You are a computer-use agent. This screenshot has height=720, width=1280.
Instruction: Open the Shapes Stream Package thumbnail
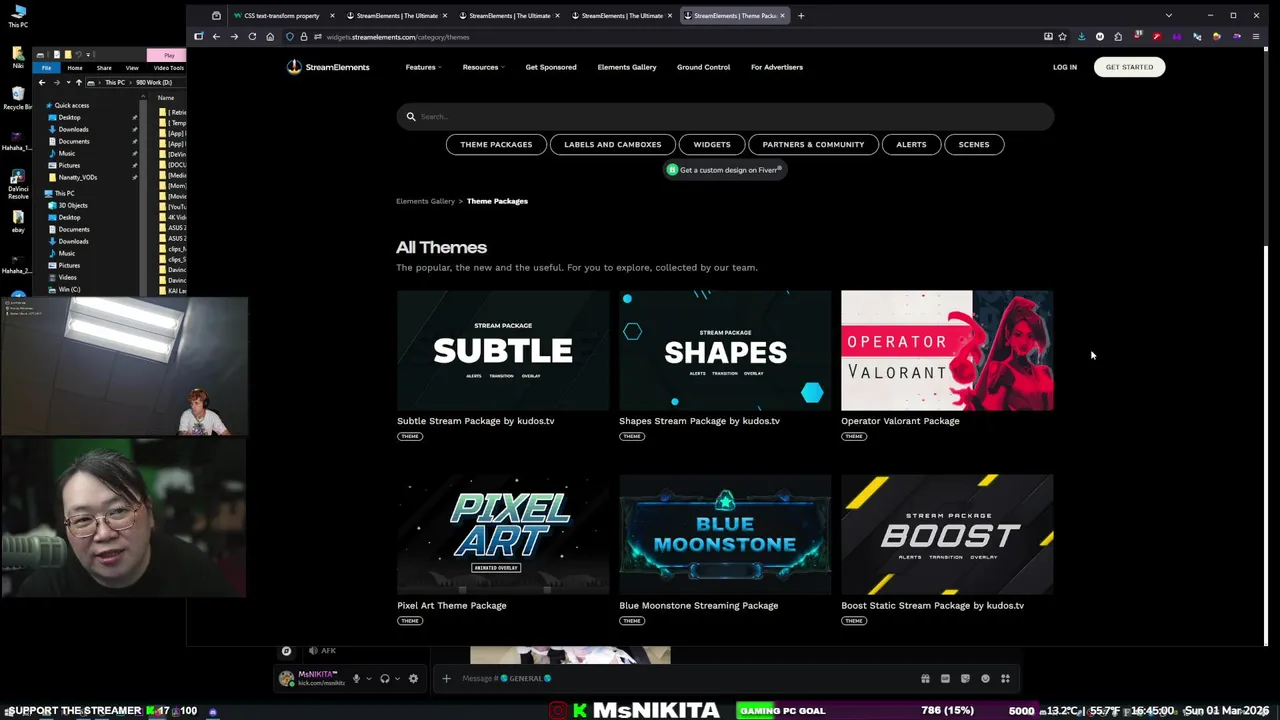pyautogui.click(x=725, y=351)
